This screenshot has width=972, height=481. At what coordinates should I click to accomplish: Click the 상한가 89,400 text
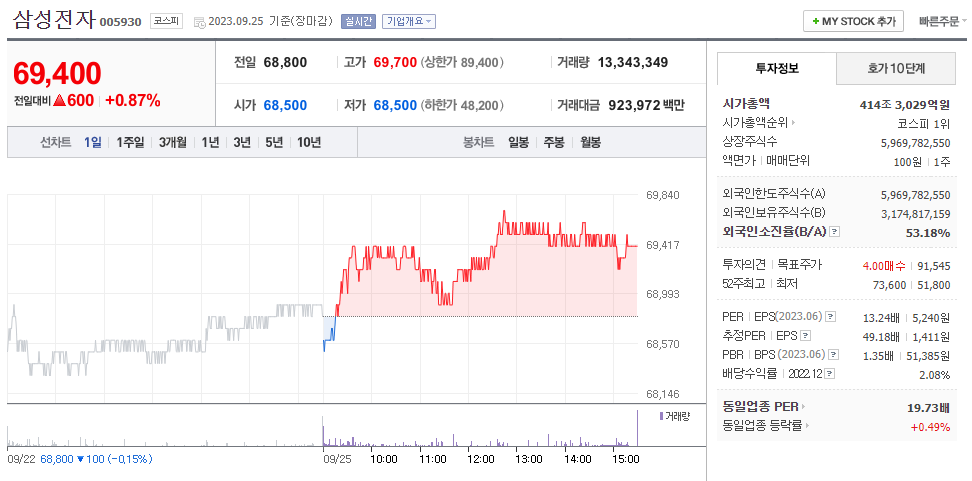click(x=462, y=62)
